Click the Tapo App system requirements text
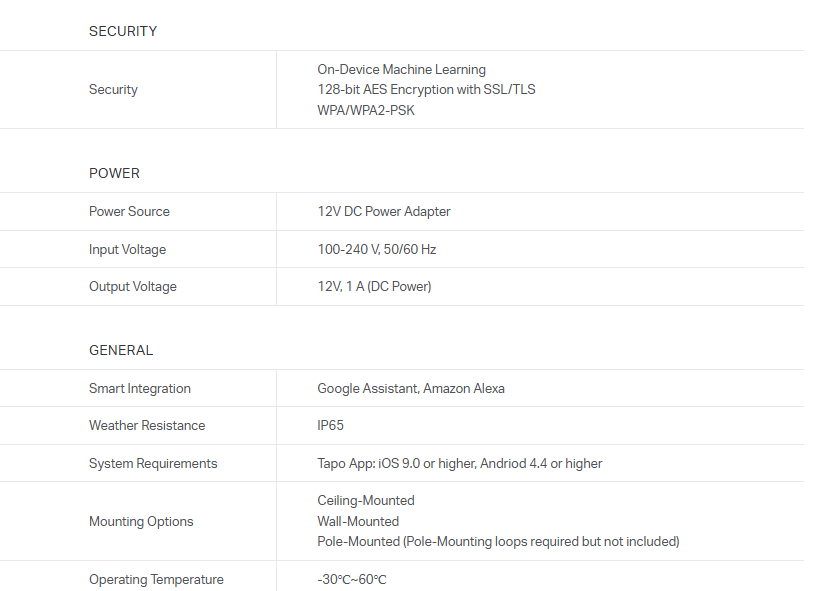The width and height of the screenshot is (813, 591). (x=459, y=464)
